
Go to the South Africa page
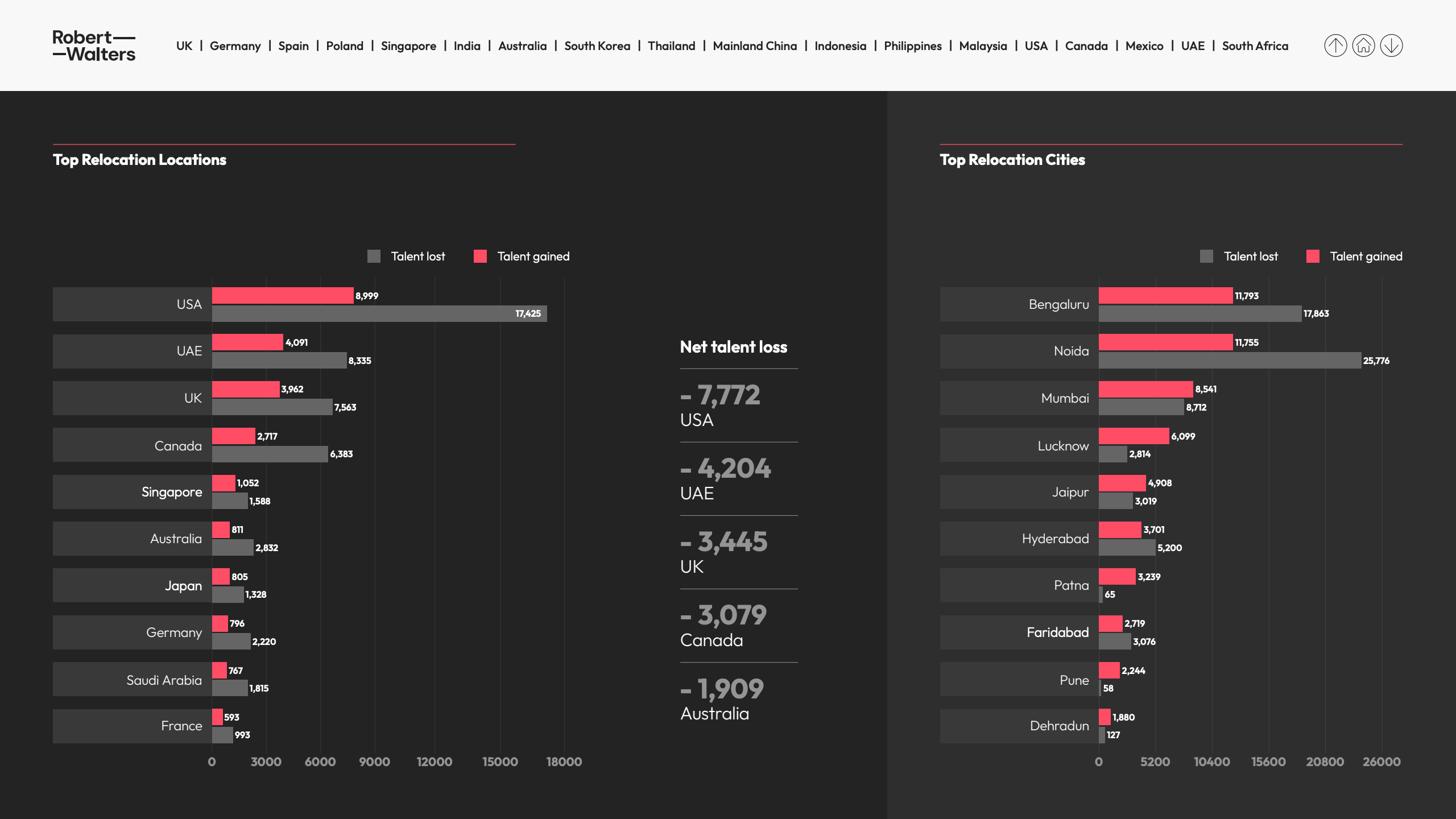1255,46
